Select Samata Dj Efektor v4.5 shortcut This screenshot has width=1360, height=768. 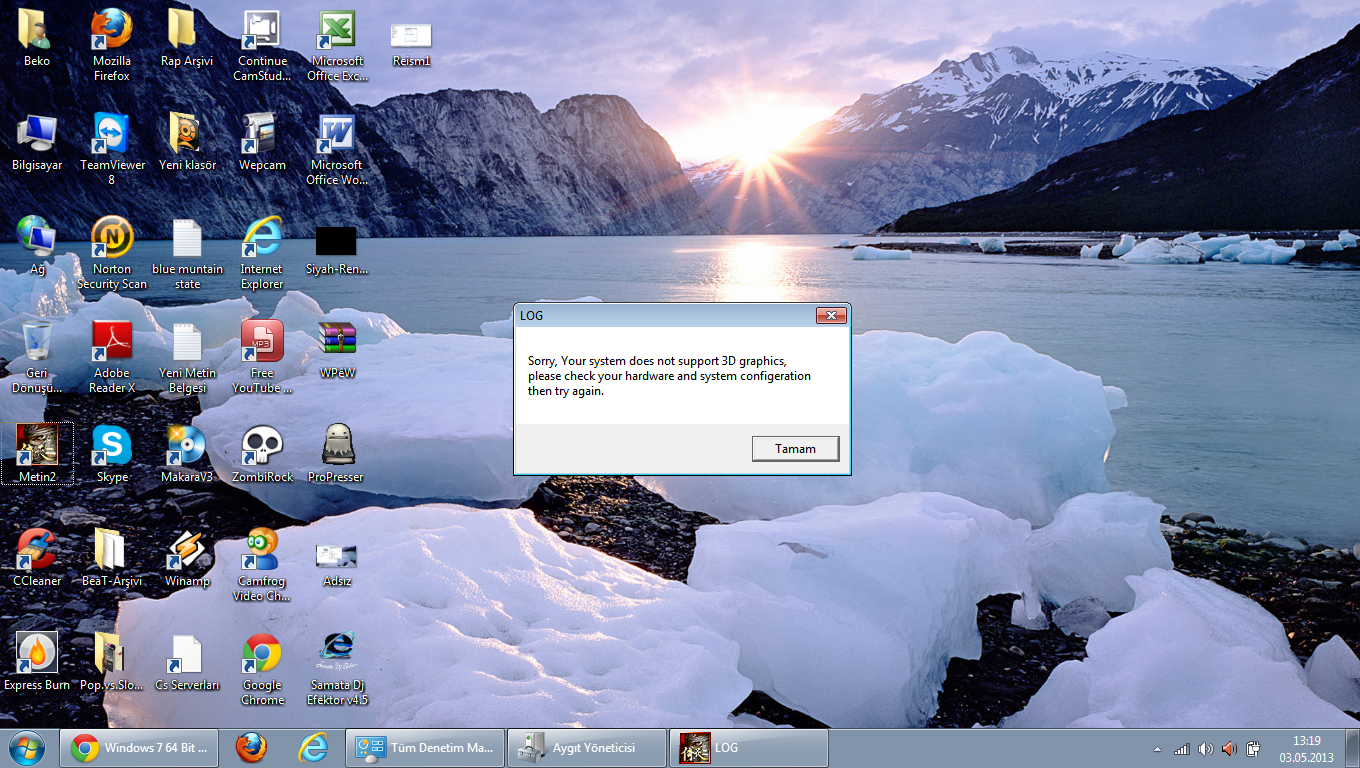pos(337,669)
